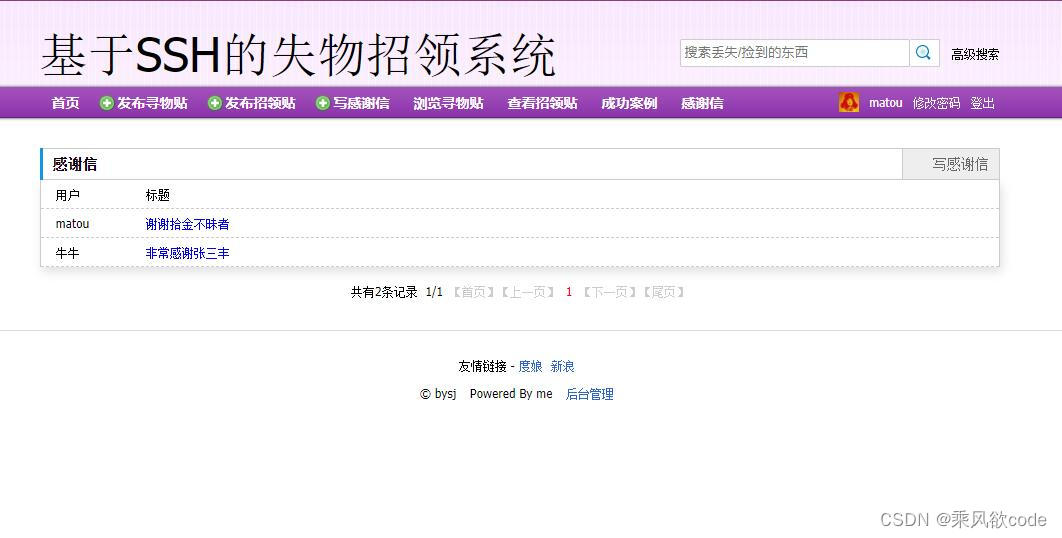
Task: Click 修改密码 to change password
Action: [936, 103]
